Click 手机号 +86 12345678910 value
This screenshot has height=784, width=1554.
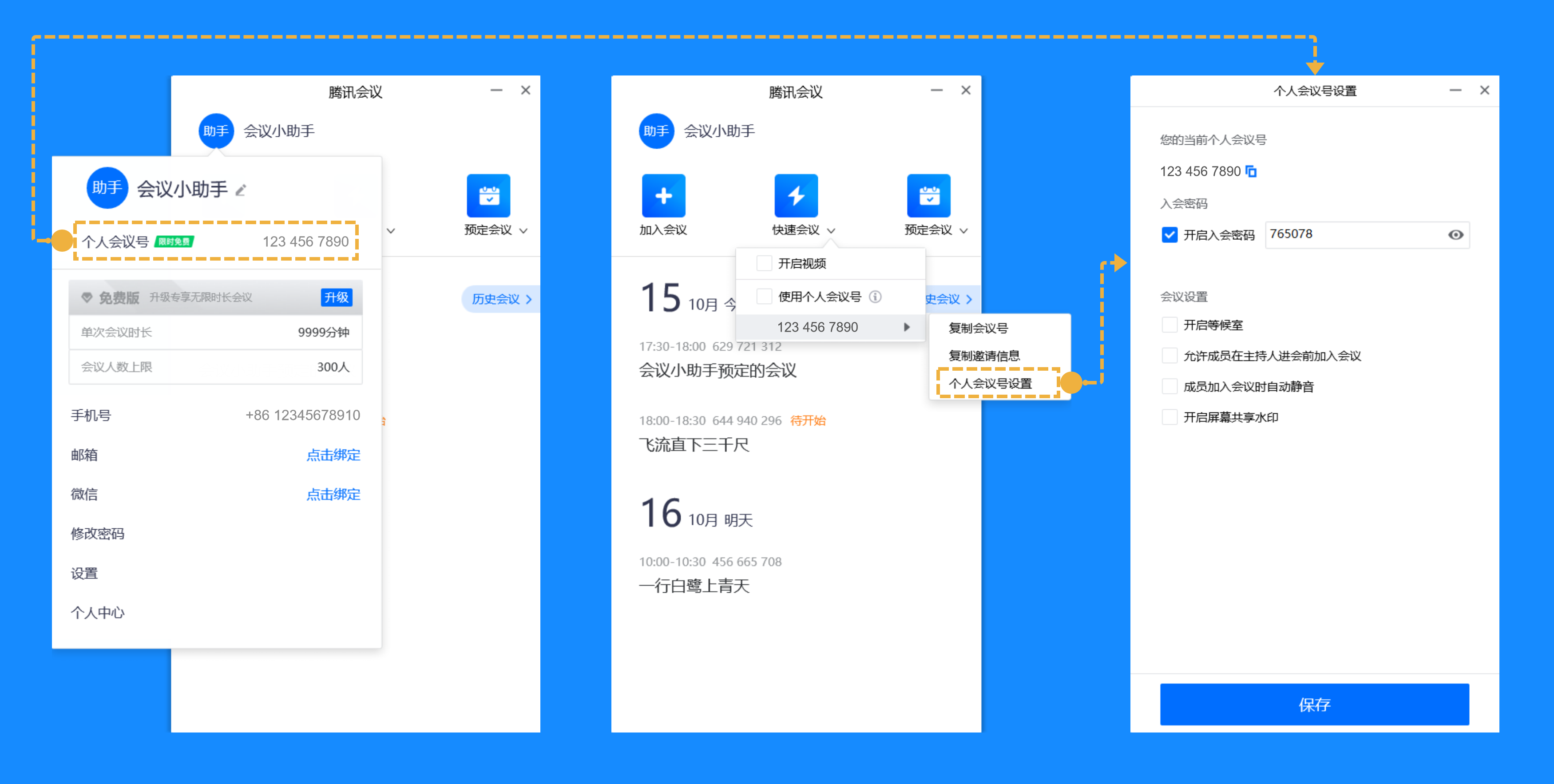[302, 416]
